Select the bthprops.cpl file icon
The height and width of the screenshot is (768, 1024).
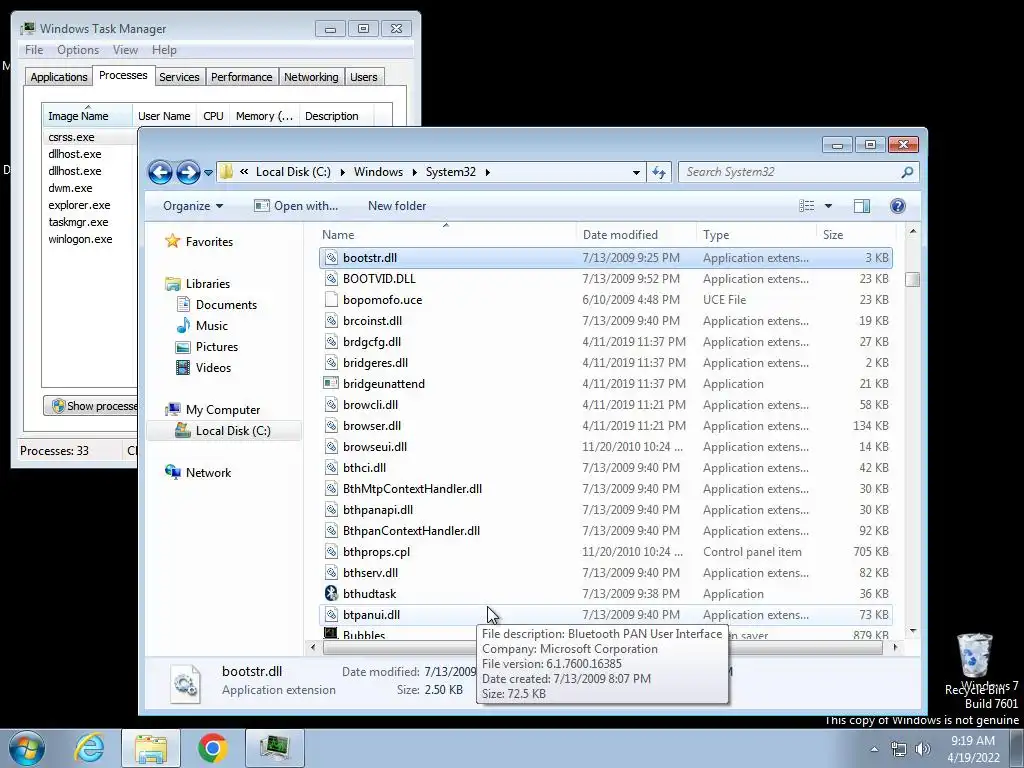(331, 552)
